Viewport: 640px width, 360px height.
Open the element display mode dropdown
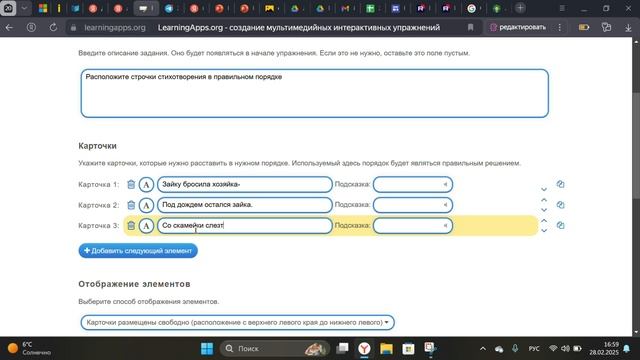[238, 322]
